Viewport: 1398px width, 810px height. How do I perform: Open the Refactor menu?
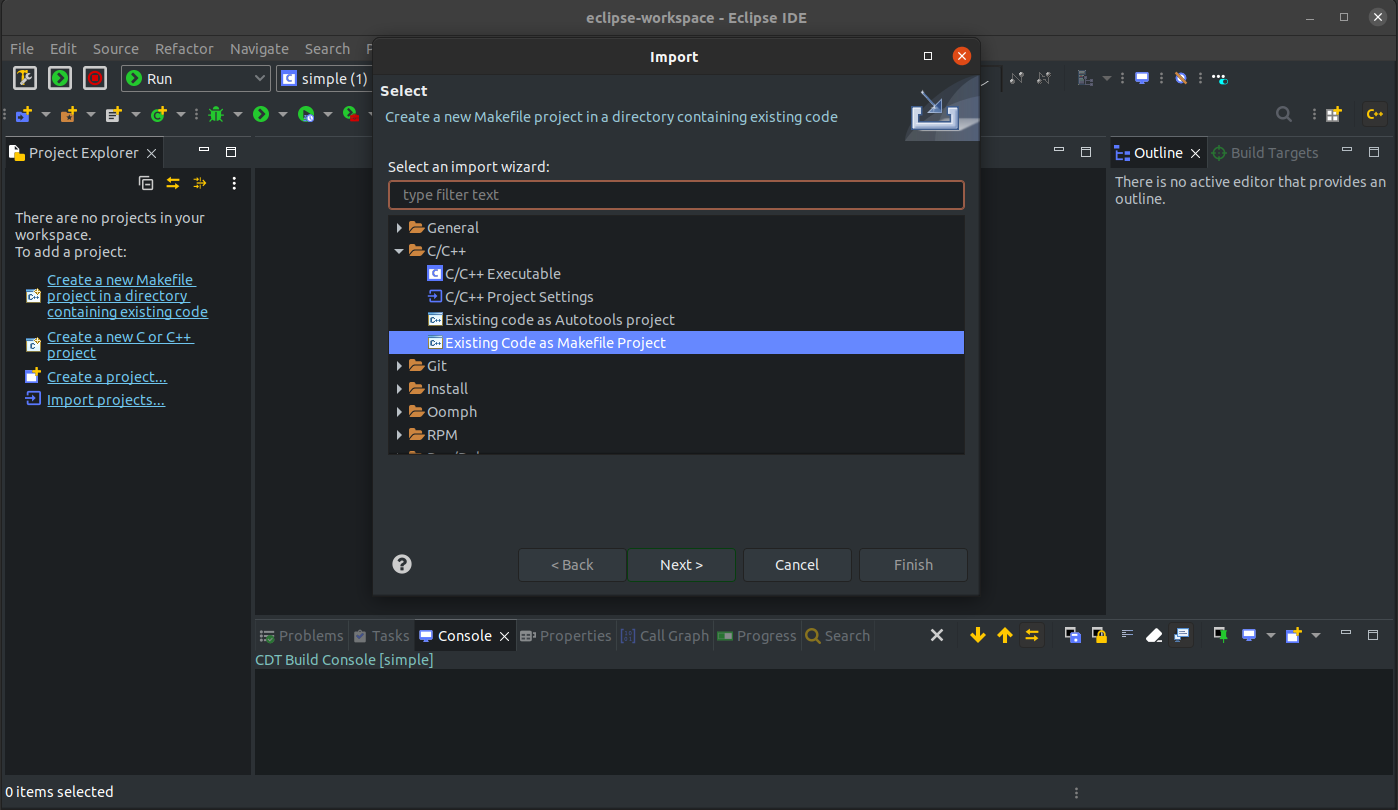184,48
